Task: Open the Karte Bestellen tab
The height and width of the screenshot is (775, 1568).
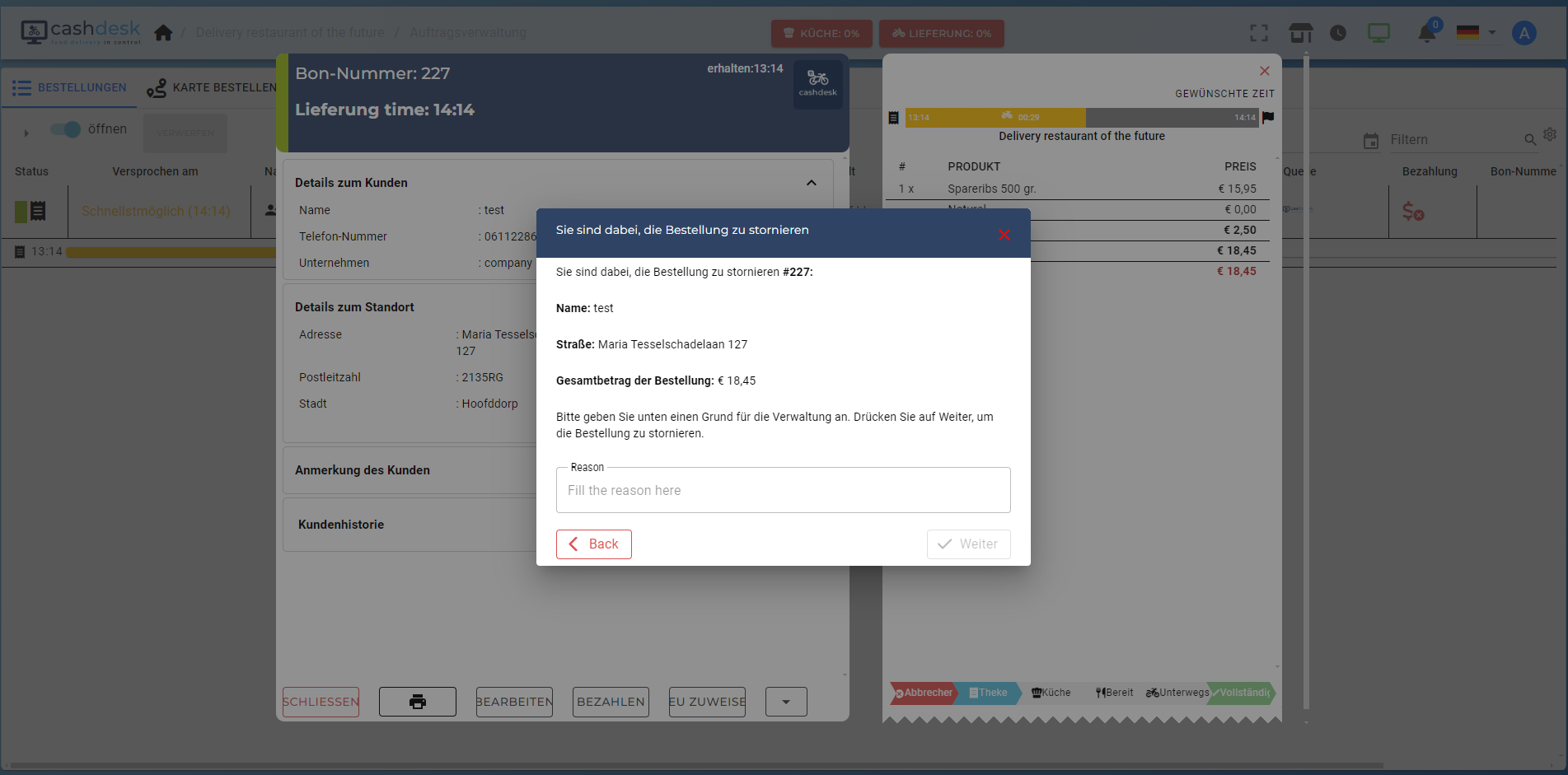Action: pyautogui.click(x=212, y=87)
